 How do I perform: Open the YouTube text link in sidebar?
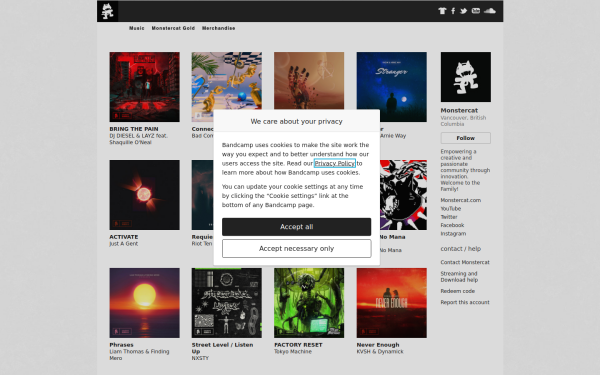click(x=450, y=209)
